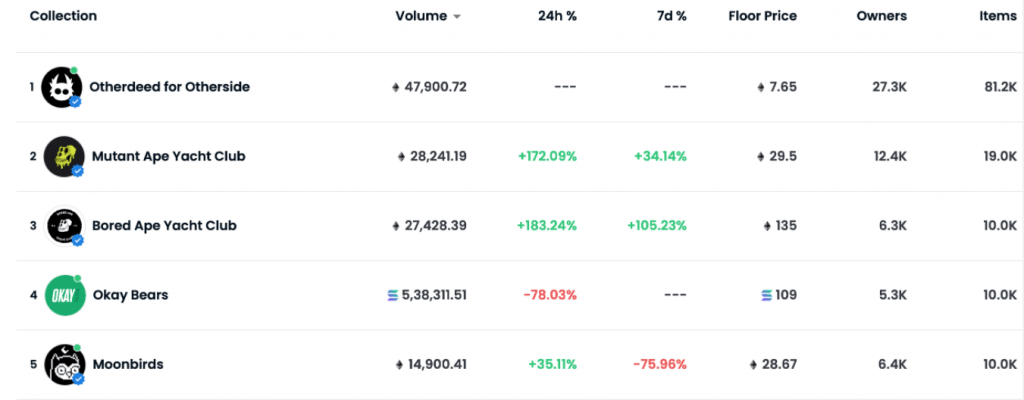Click the Mutant Ape Yacht Club avatar
Viewport: 1024px width, 400px height.
(62, 156)
